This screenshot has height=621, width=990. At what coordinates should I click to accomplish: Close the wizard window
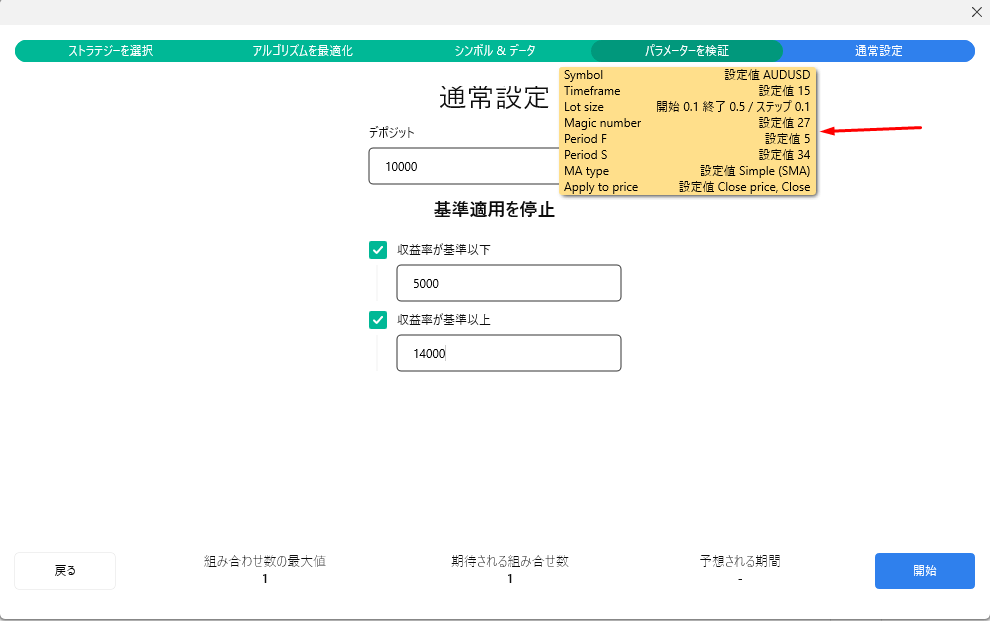(976, 12)
